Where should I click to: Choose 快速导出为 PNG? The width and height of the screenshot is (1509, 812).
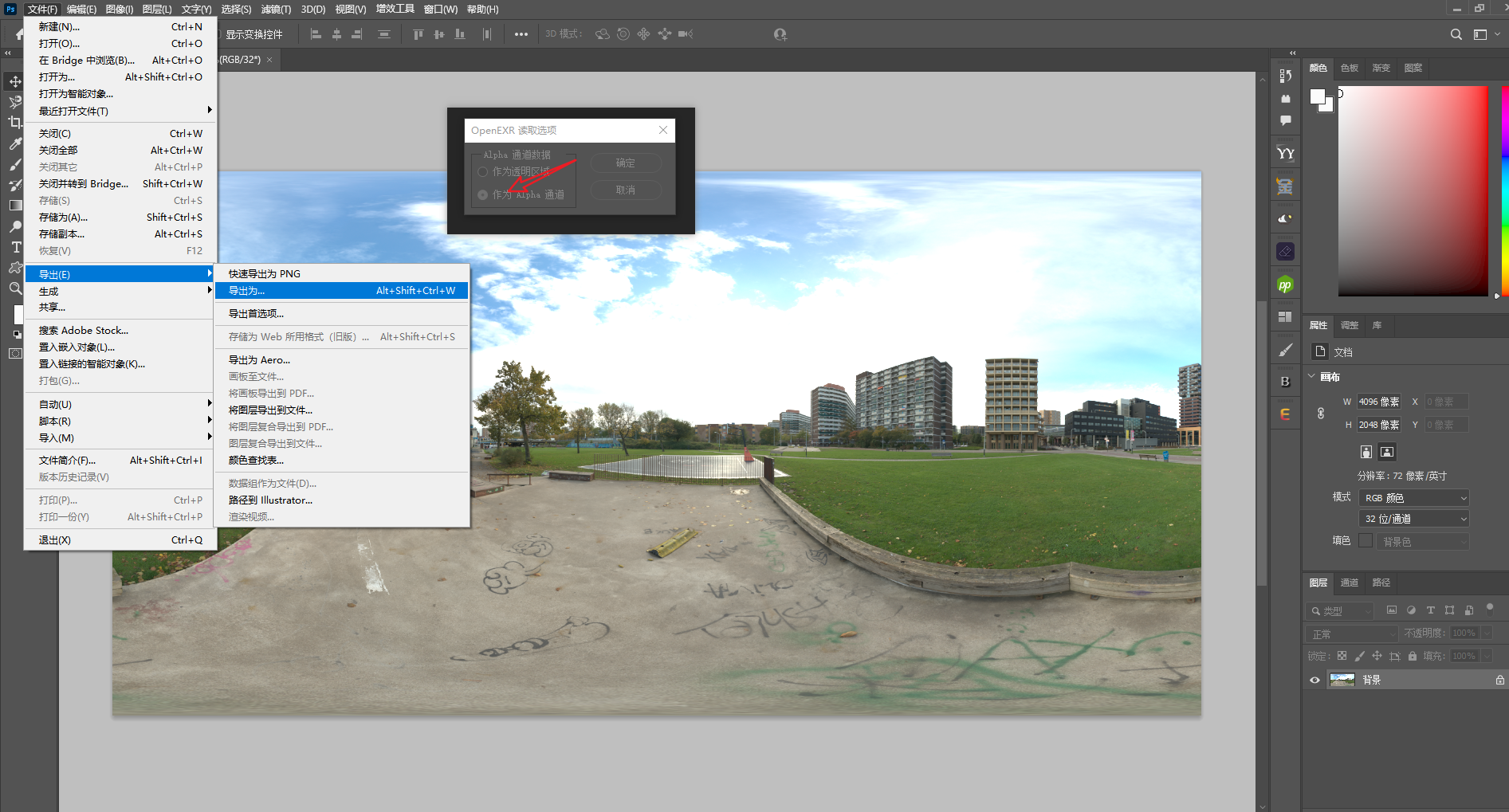pyautogui.click(x=342, y=273)
